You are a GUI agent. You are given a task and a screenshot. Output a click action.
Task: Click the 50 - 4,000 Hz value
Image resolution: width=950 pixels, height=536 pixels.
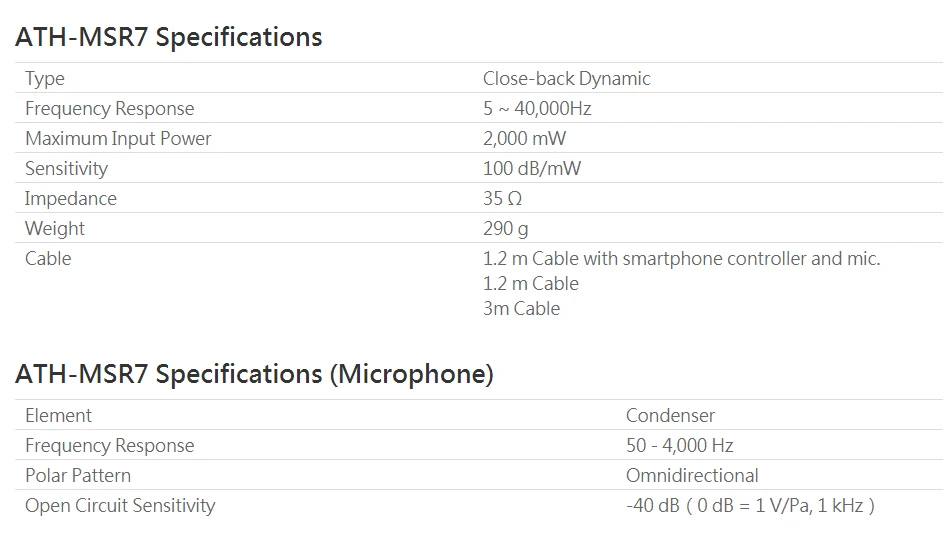coord(680,446)
